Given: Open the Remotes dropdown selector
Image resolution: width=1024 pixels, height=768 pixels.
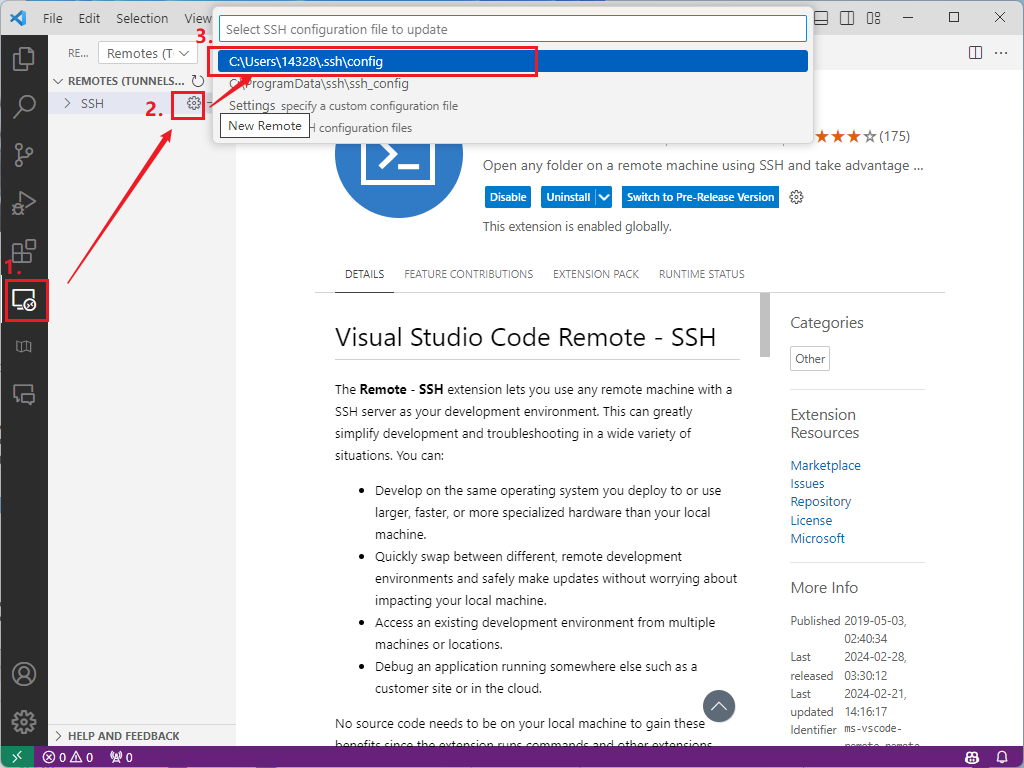Looking at the screenshot, I should pyautogui.click(x=148, y=53).
